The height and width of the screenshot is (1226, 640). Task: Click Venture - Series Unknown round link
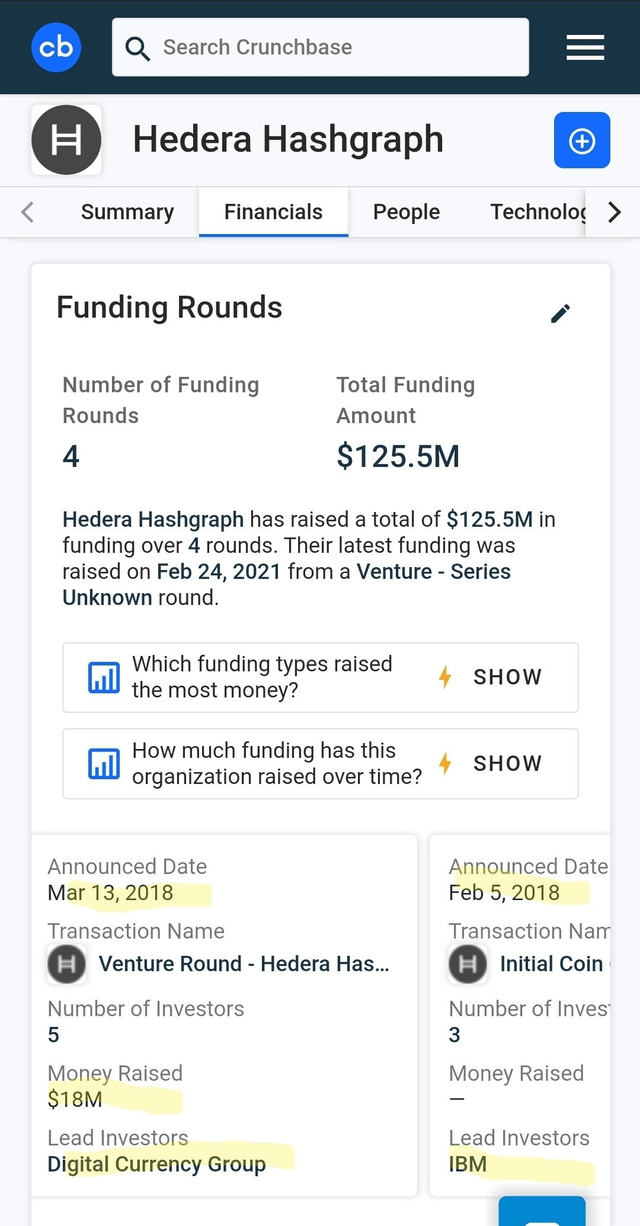(x=287, y=585)
